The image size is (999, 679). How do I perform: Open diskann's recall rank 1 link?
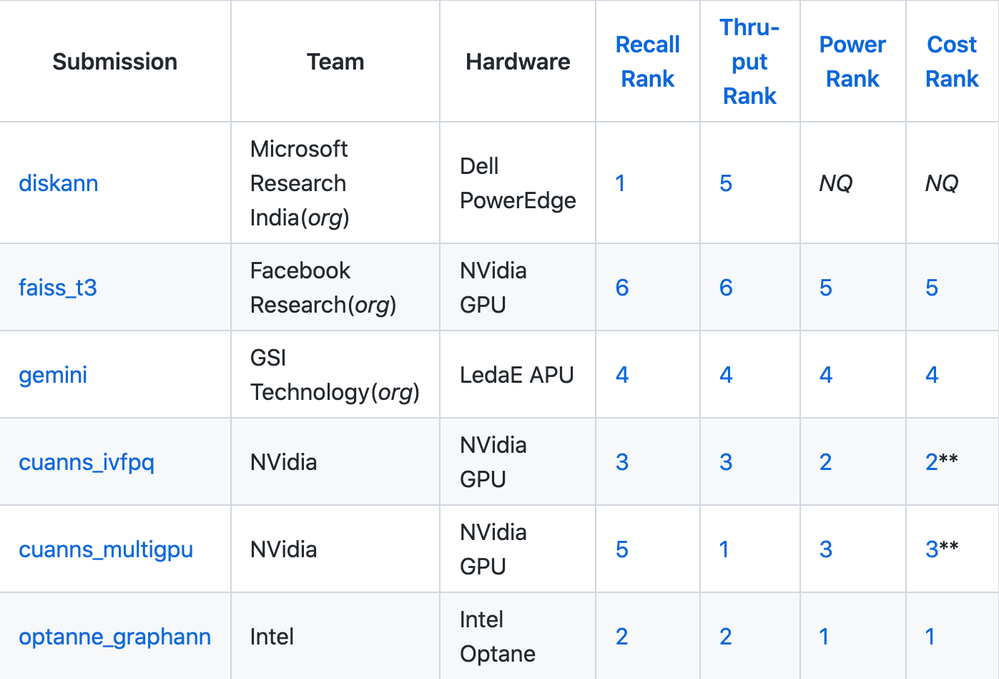pyautogui.click(x=620, y=183)
